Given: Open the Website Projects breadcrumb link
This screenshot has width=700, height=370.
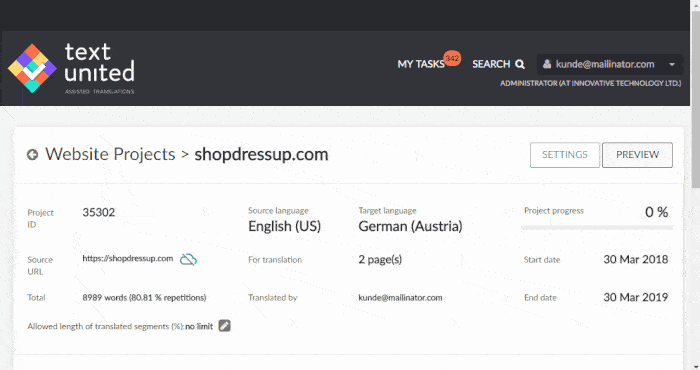Looking at the screenshot, I should click(110, 154).
